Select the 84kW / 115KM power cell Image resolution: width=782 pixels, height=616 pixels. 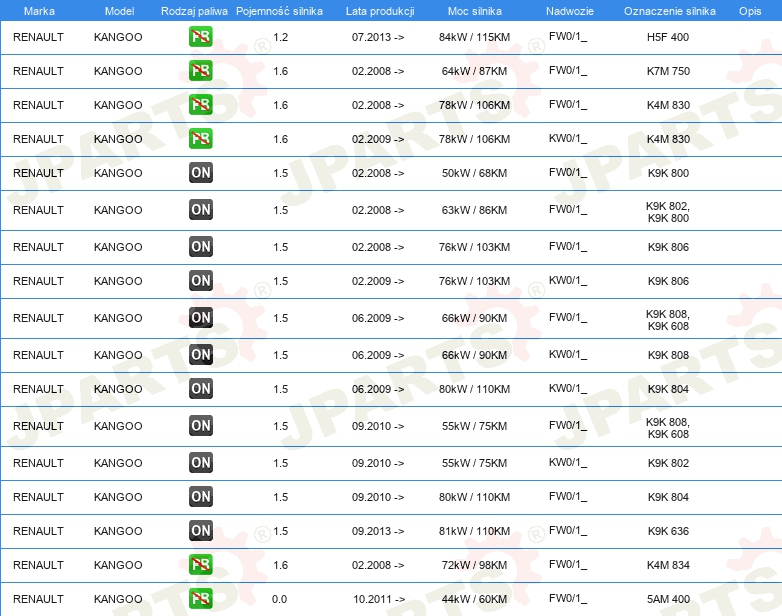pos(474,37)
